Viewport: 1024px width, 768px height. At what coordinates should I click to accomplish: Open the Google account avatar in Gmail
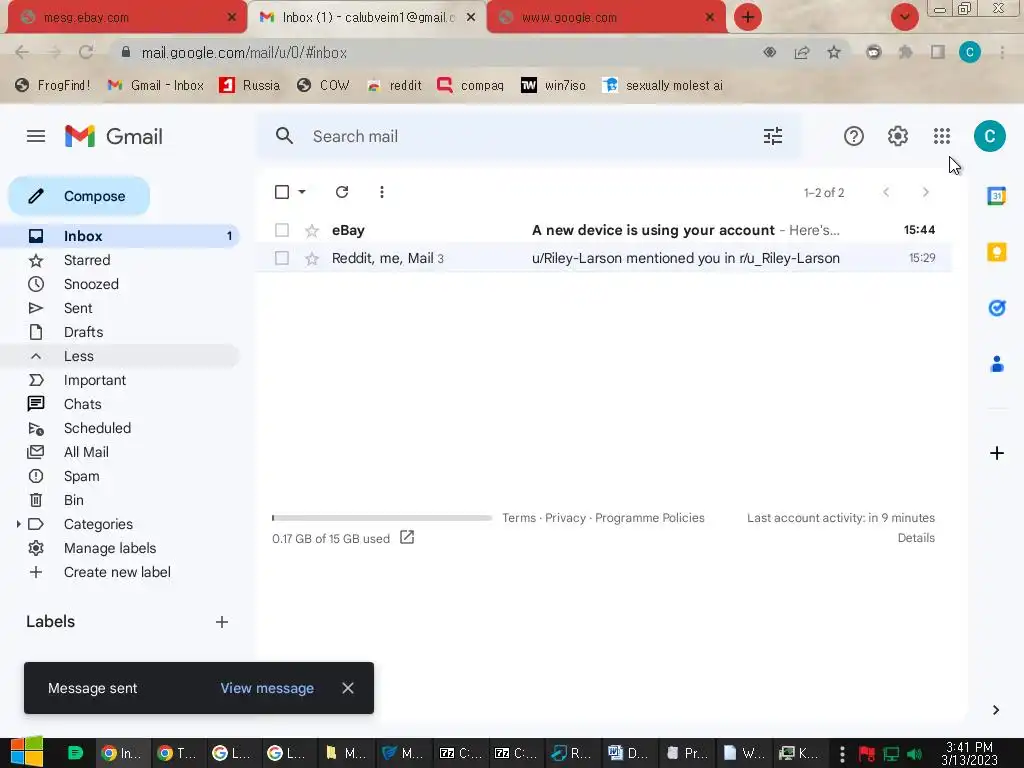989,136
